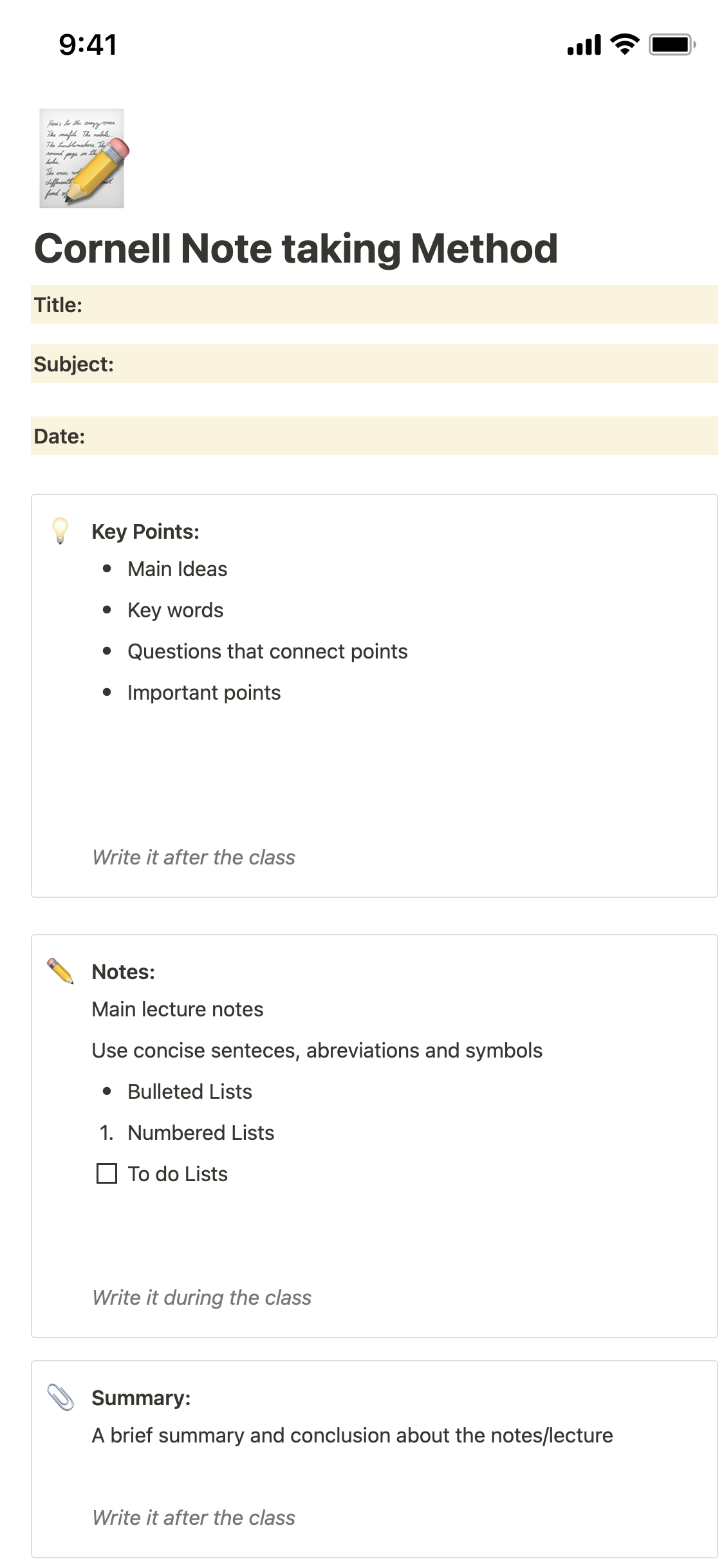Click the Bulleted Lists item
This screenshot has width=724, height=1568.
pyautogui.click(x=189, y=1092)
